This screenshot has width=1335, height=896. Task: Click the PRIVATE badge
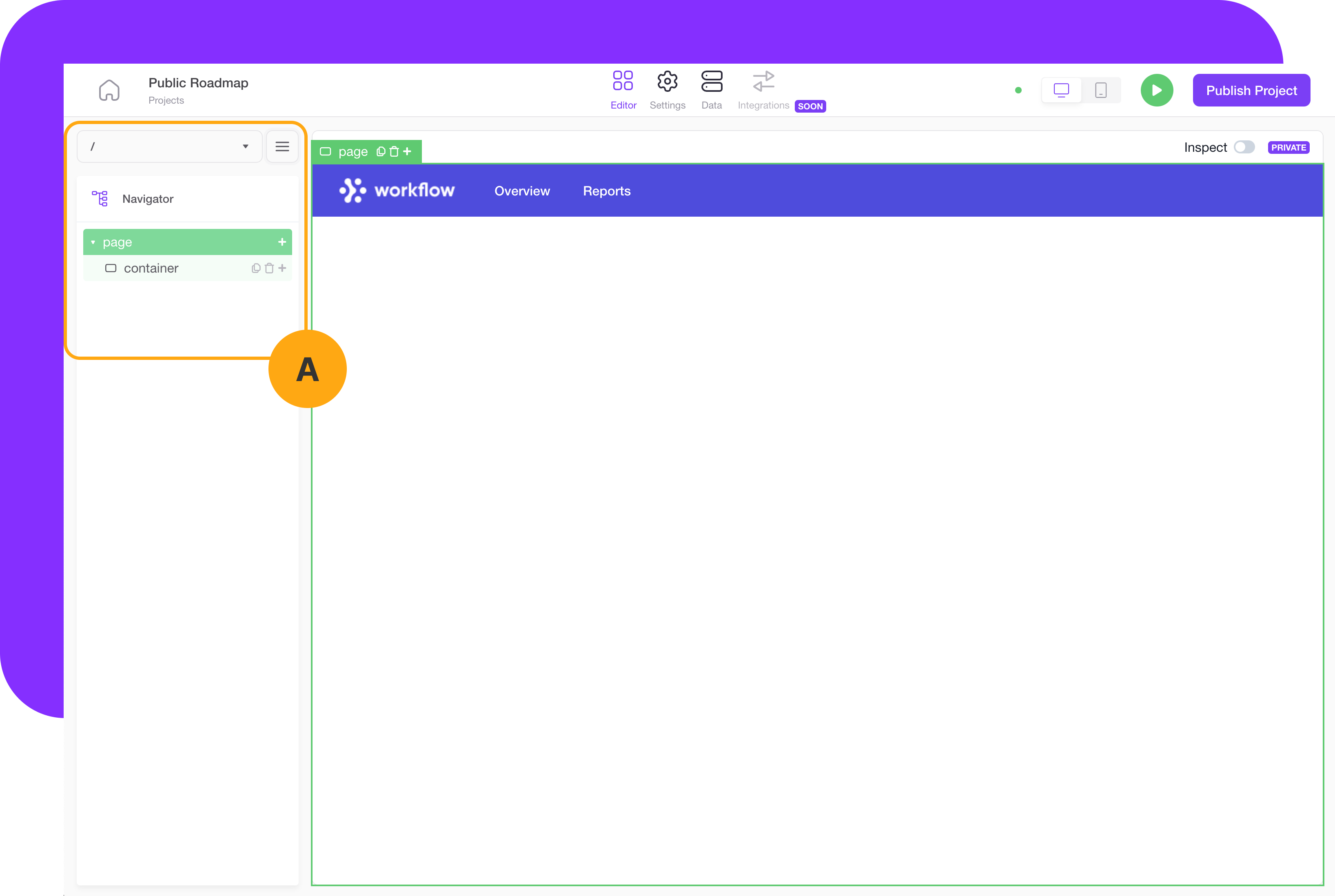(1289, 147)
